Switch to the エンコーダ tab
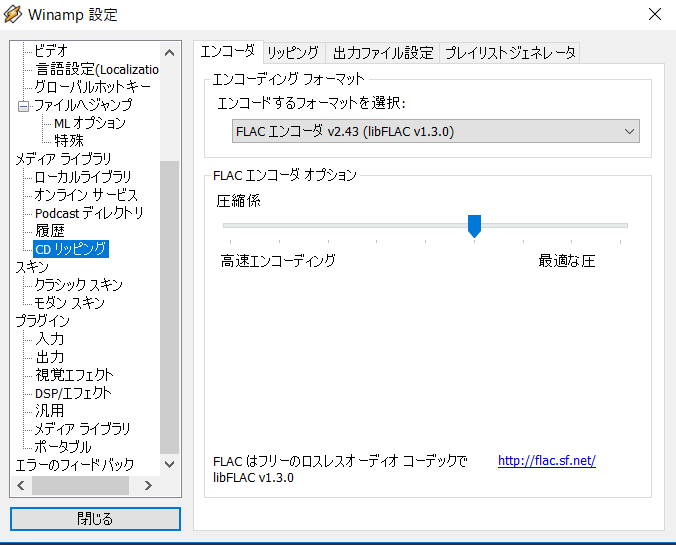Viewport: 676px width, 545px height. point(228,52)
